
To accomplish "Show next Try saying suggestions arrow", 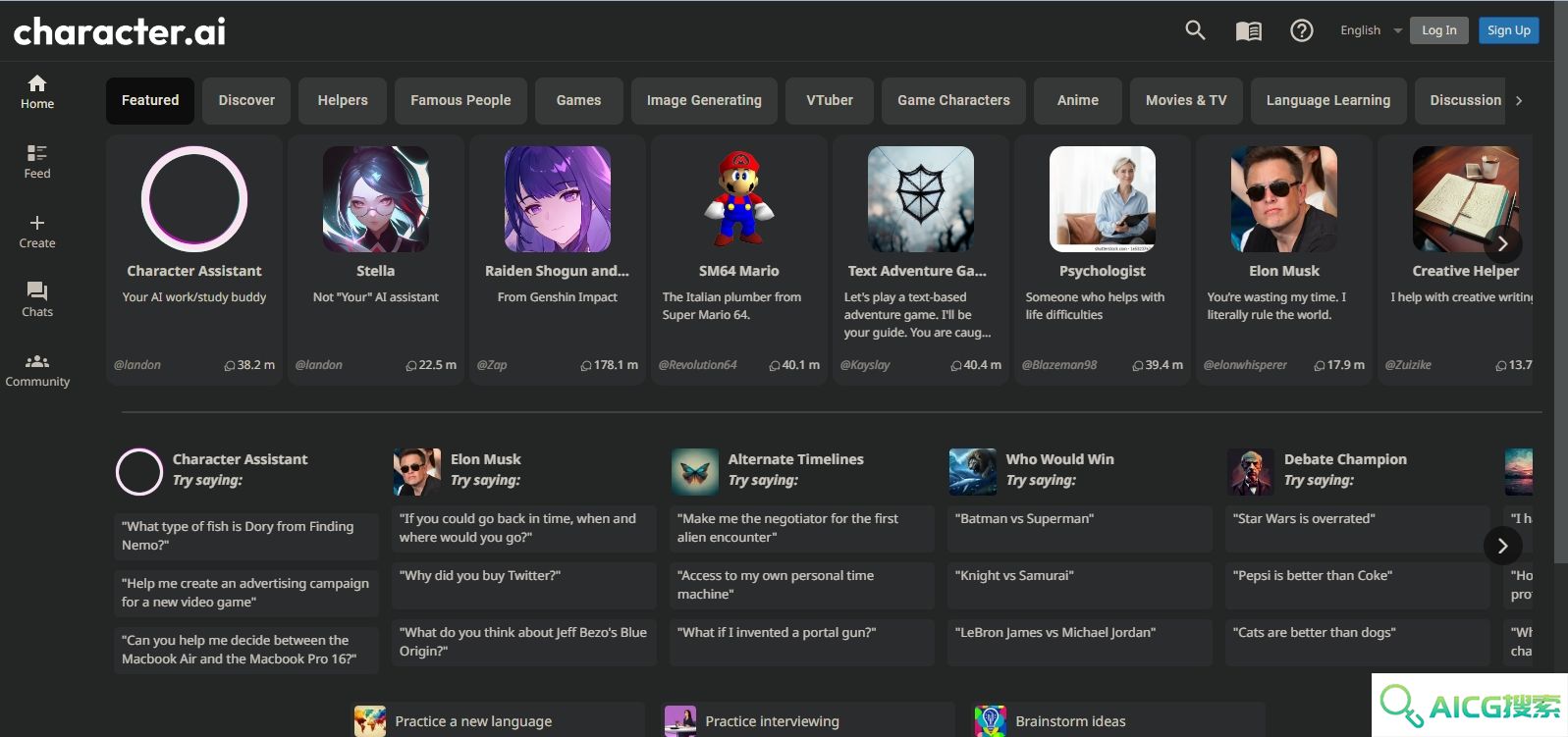I will pos(1502,546).
